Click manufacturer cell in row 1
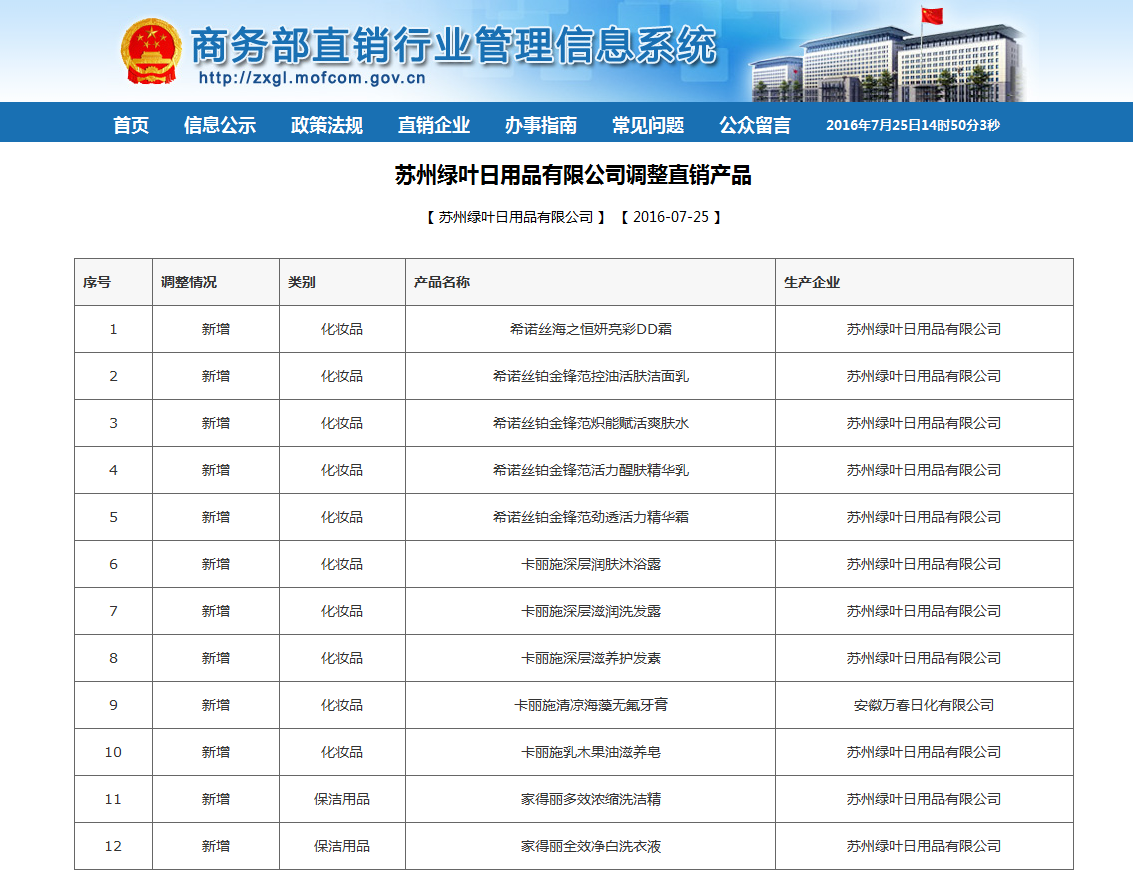1133x876 pixels. 923,329
